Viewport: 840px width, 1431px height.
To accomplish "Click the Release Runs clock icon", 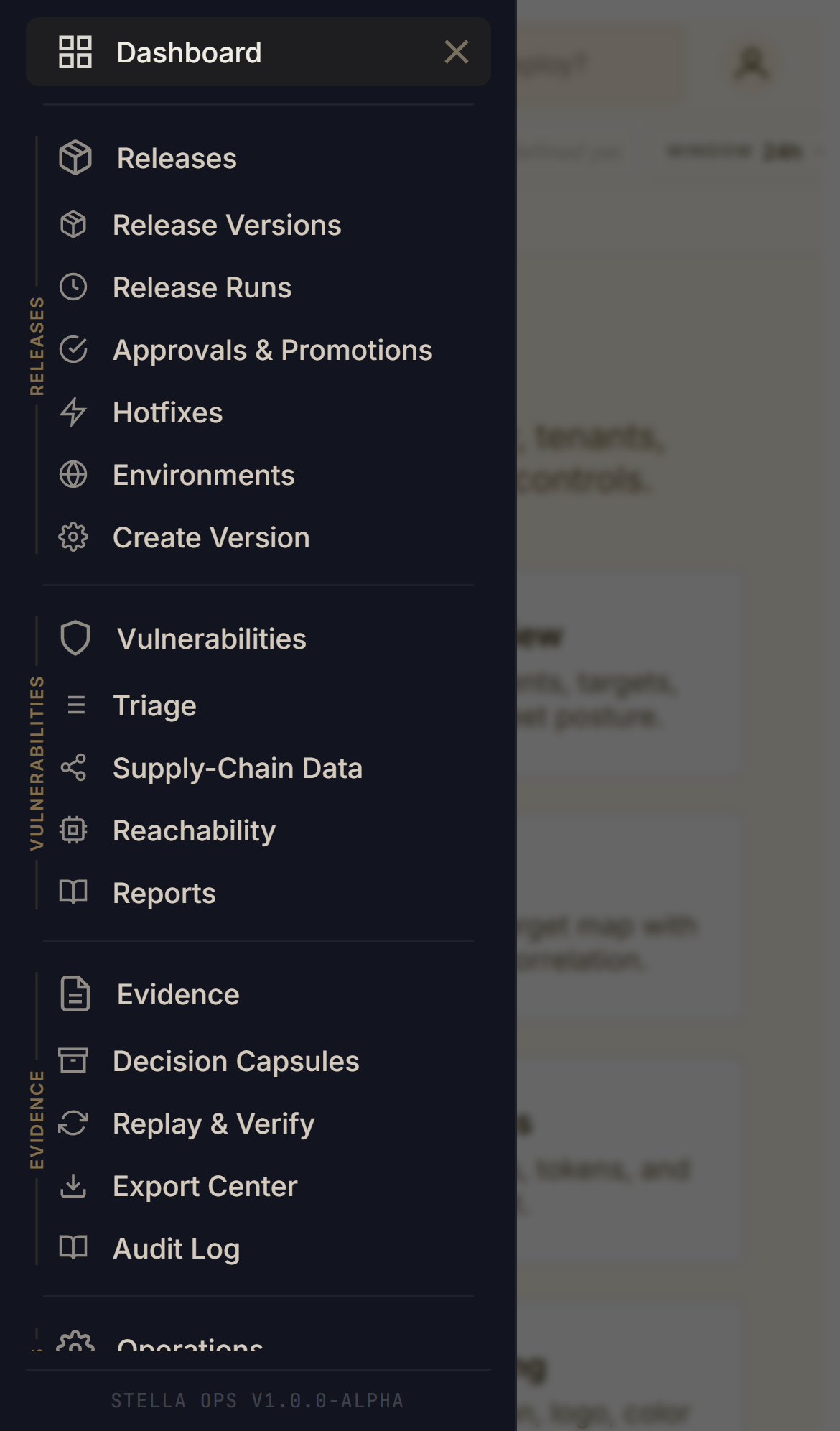I will 73,287.
